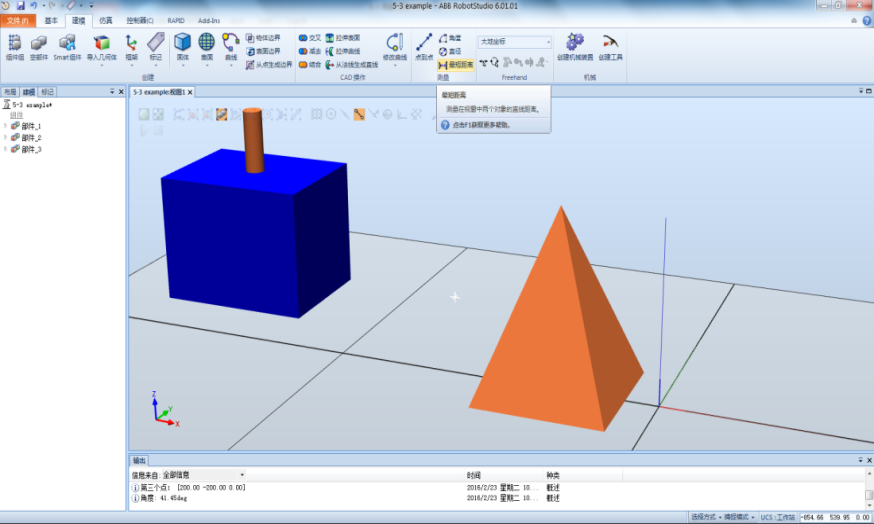Select 最短距离 minimum distance measure tool
The image size is (874, 524).
(x=455, y=65)
